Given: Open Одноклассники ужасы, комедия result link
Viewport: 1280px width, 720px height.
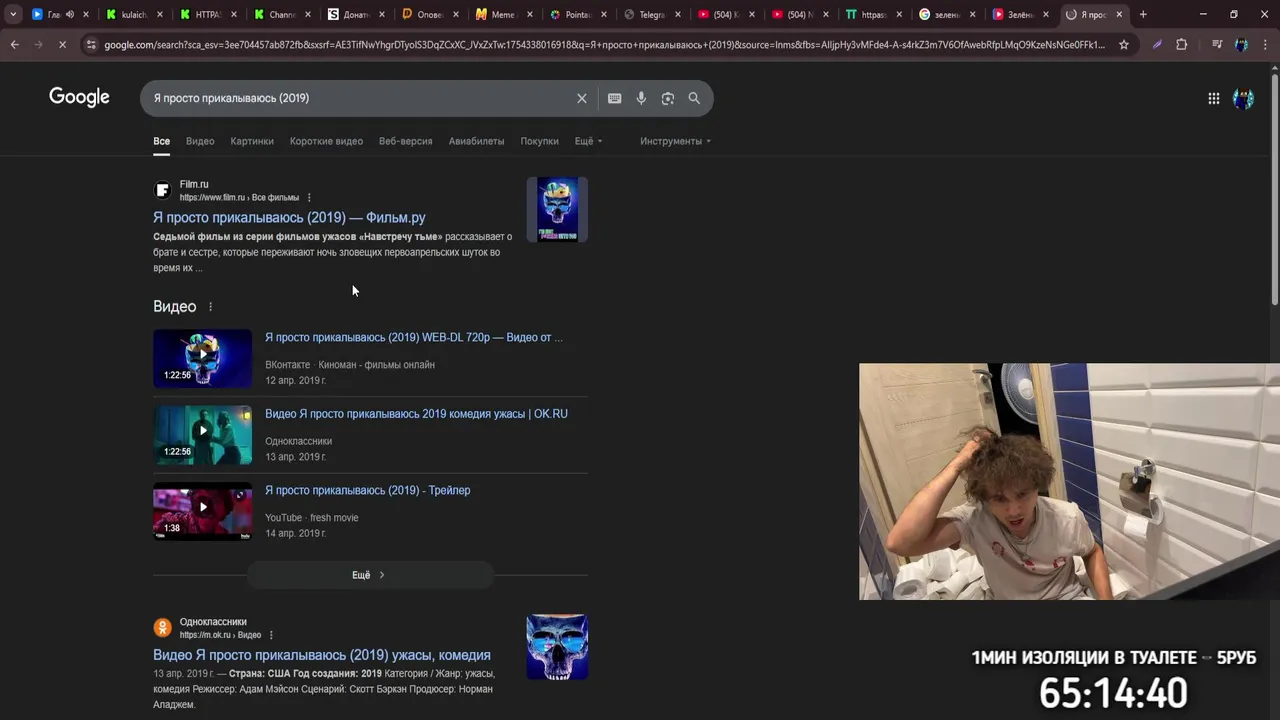Looking at the screenshot, I should click(x=322, y=655).
